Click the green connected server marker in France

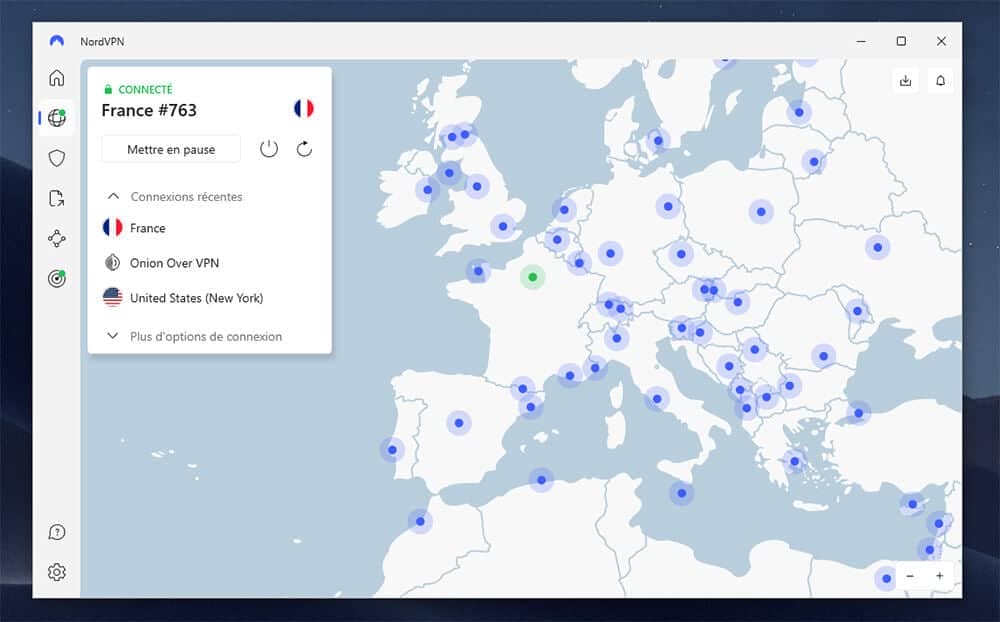pyautogui.click(x=533, y=277)
